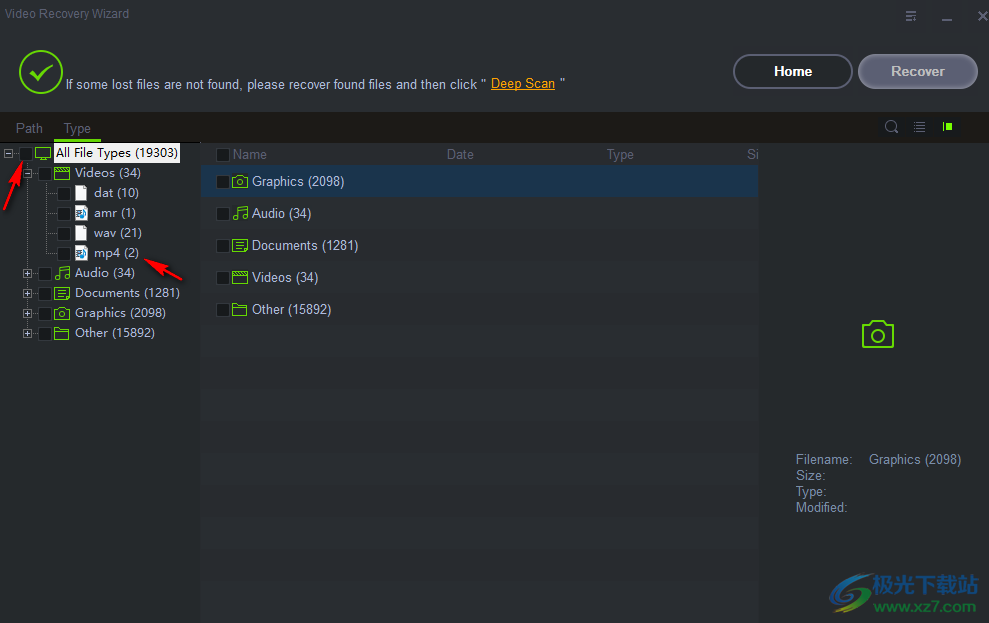This screenshot has width=989, height=623.
Task: Switch to preview pane view icon
Action: pos(947,127)
